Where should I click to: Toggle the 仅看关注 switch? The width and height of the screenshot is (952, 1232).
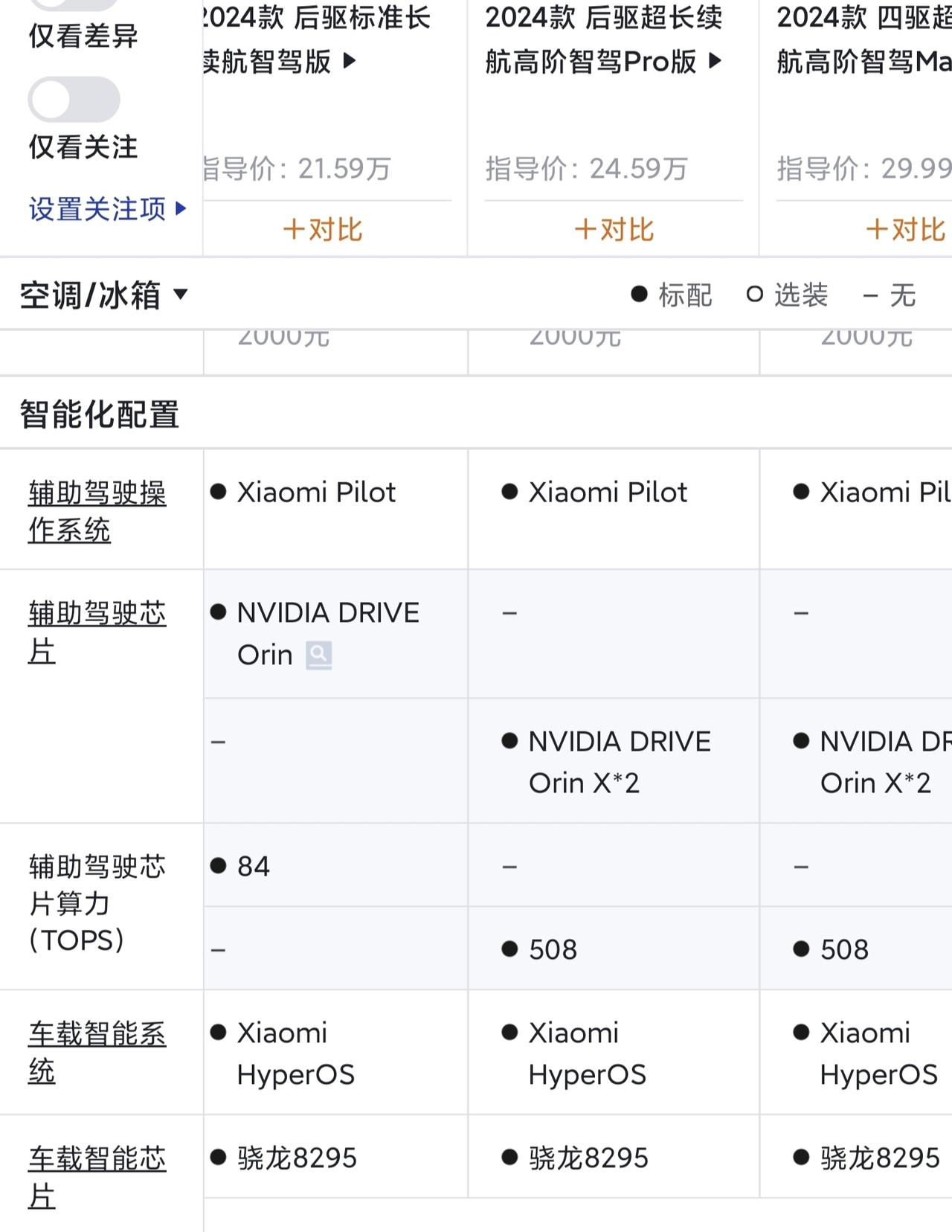point(74,100)
